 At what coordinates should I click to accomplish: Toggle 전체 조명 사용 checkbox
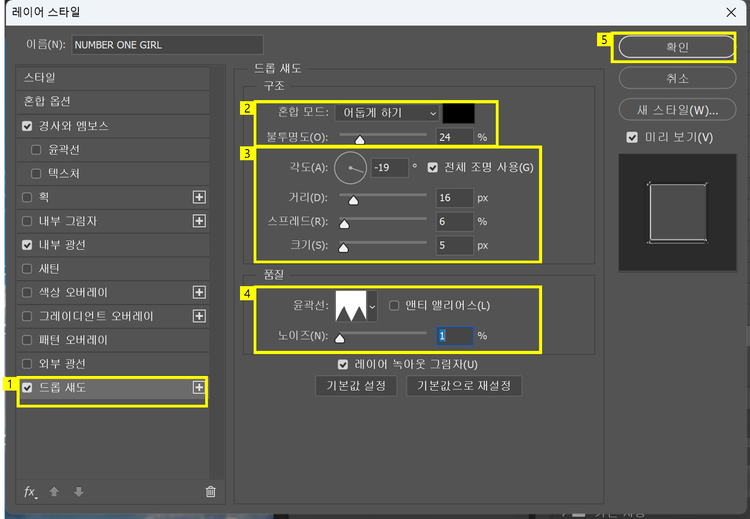click(433, 167)
